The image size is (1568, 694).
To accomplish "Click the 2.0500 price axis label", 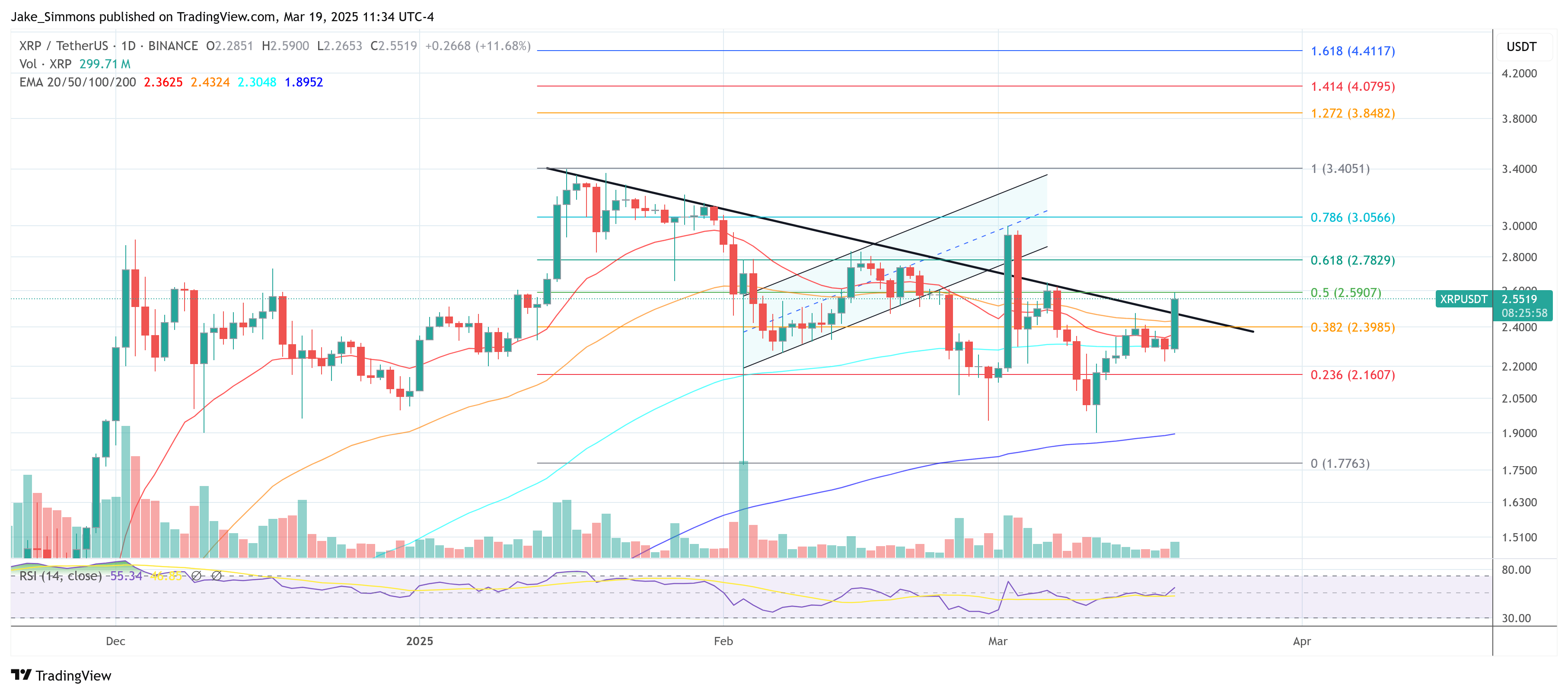I will (1519, 398).
